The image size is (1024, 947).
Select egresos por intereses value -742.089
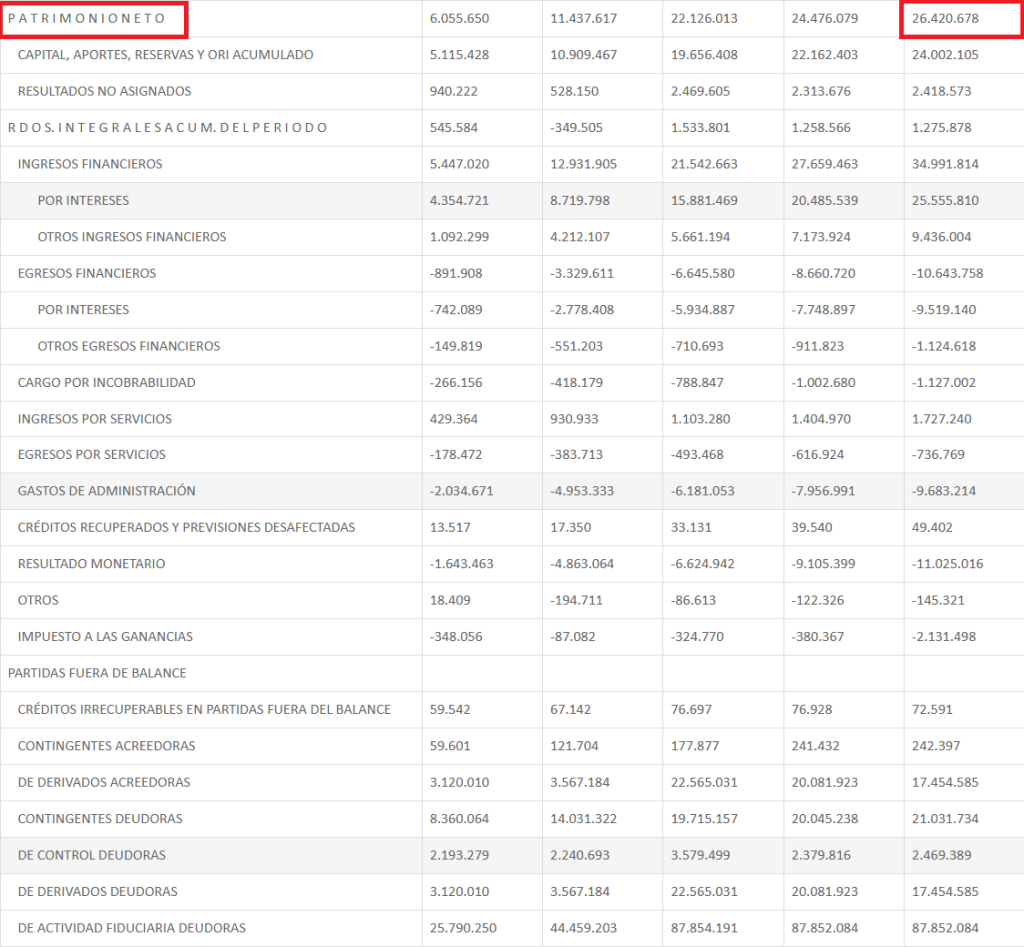456,310
